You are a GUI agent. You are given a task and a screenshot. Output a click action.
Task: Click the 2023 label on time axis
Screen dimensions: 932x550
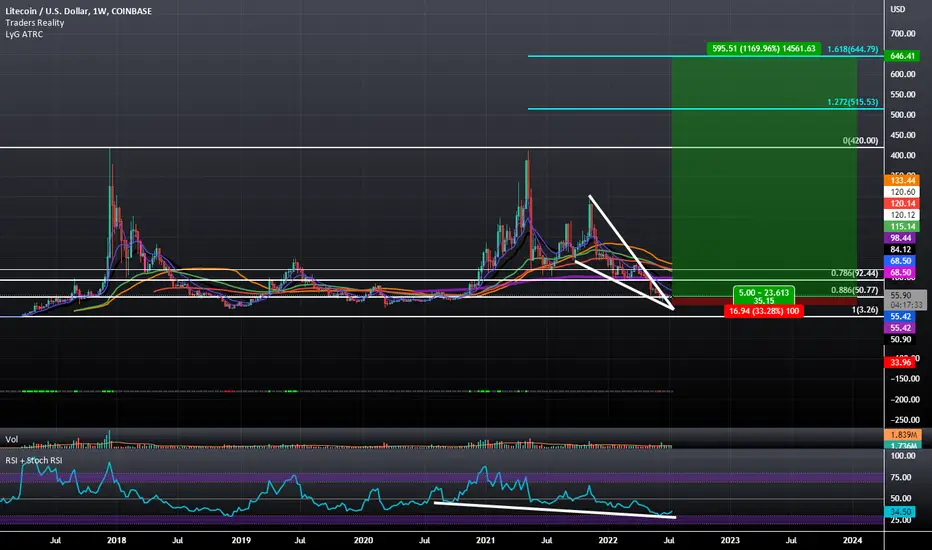pos(731,540)
